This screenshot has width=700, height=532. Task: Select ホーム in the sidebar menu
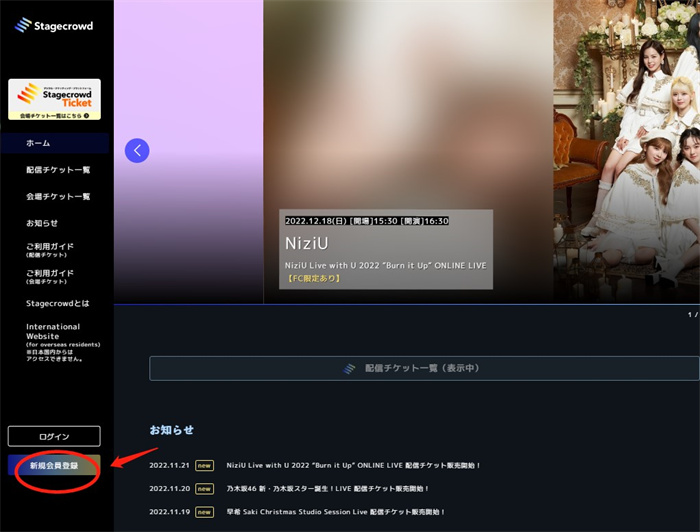coord(54,143)
